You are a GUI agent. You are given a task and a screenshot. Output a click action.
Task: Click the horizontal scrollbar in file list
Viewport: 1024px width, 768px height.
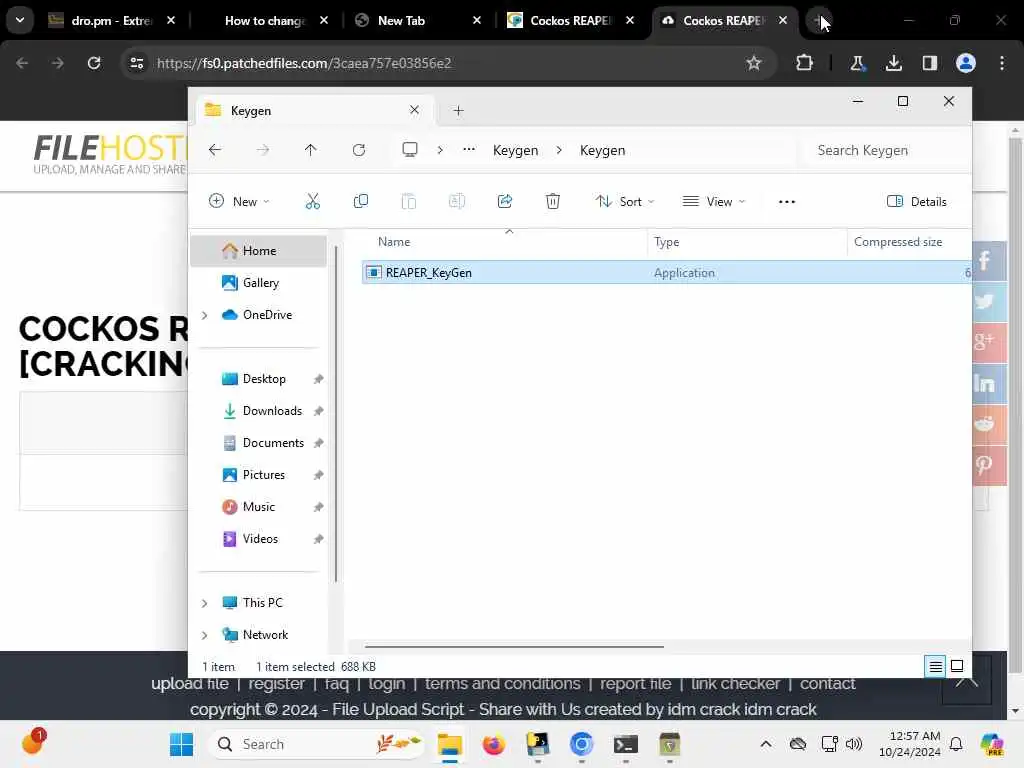[x=515, y=647]
